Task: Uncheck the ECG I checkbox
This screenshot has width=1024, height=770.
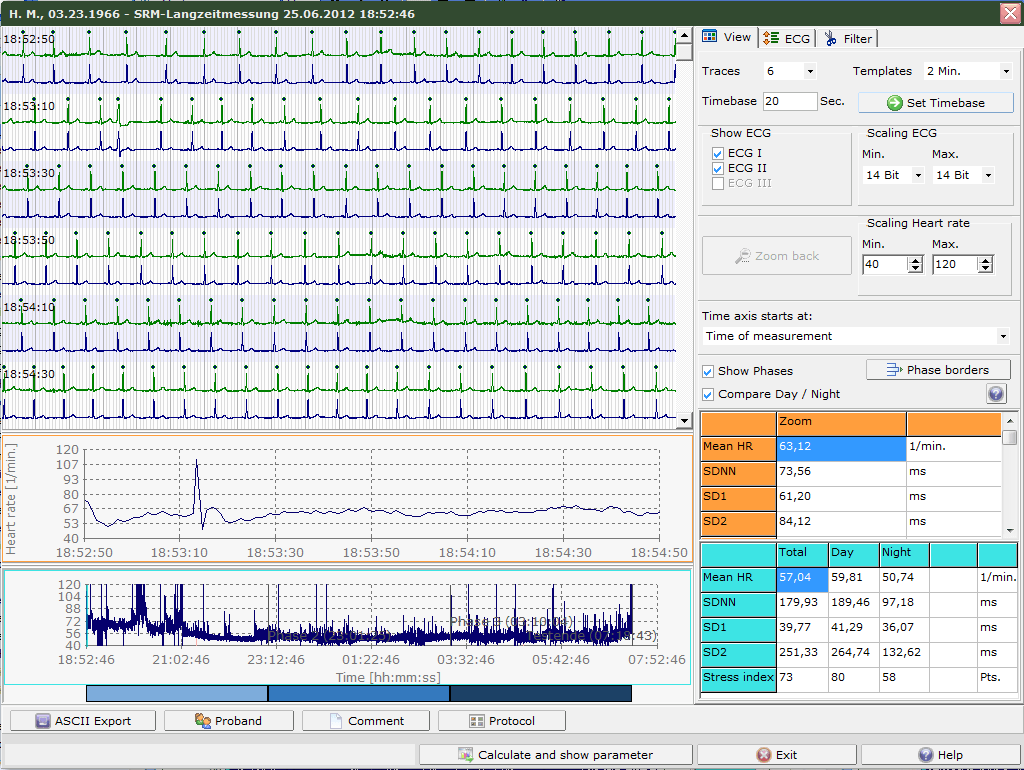Action: (717, 153)
